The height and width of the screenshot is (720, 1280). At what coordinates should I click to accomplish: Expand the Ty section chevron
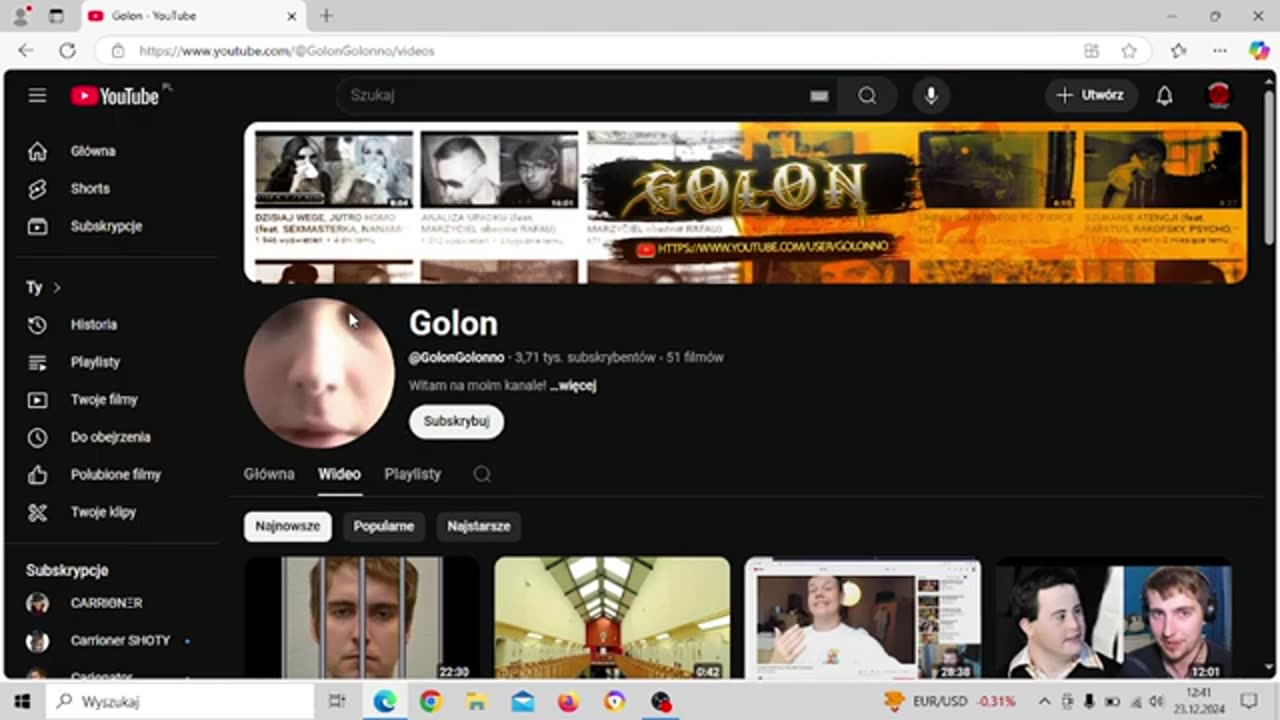57,288
